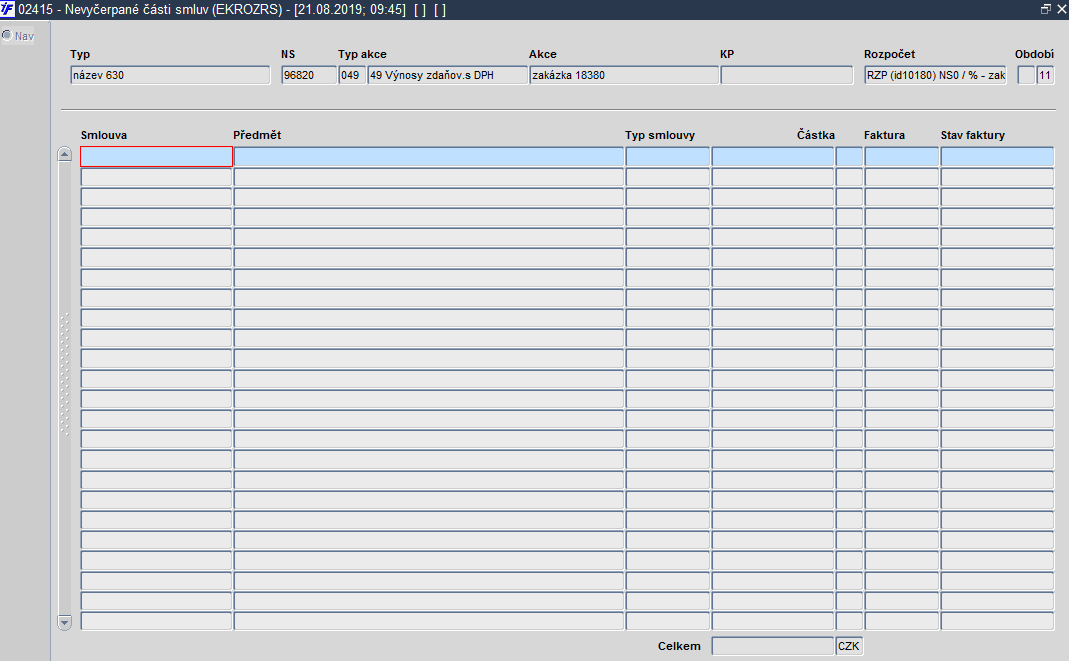
Task: Click the first row Předmět cell
Action: [429, 157]
